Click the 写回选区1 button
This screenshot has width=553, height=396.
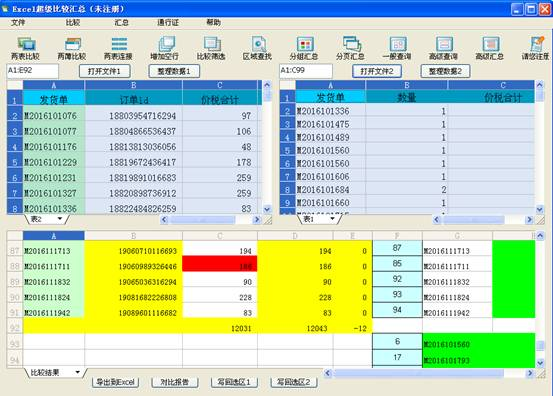coord(234,382)
